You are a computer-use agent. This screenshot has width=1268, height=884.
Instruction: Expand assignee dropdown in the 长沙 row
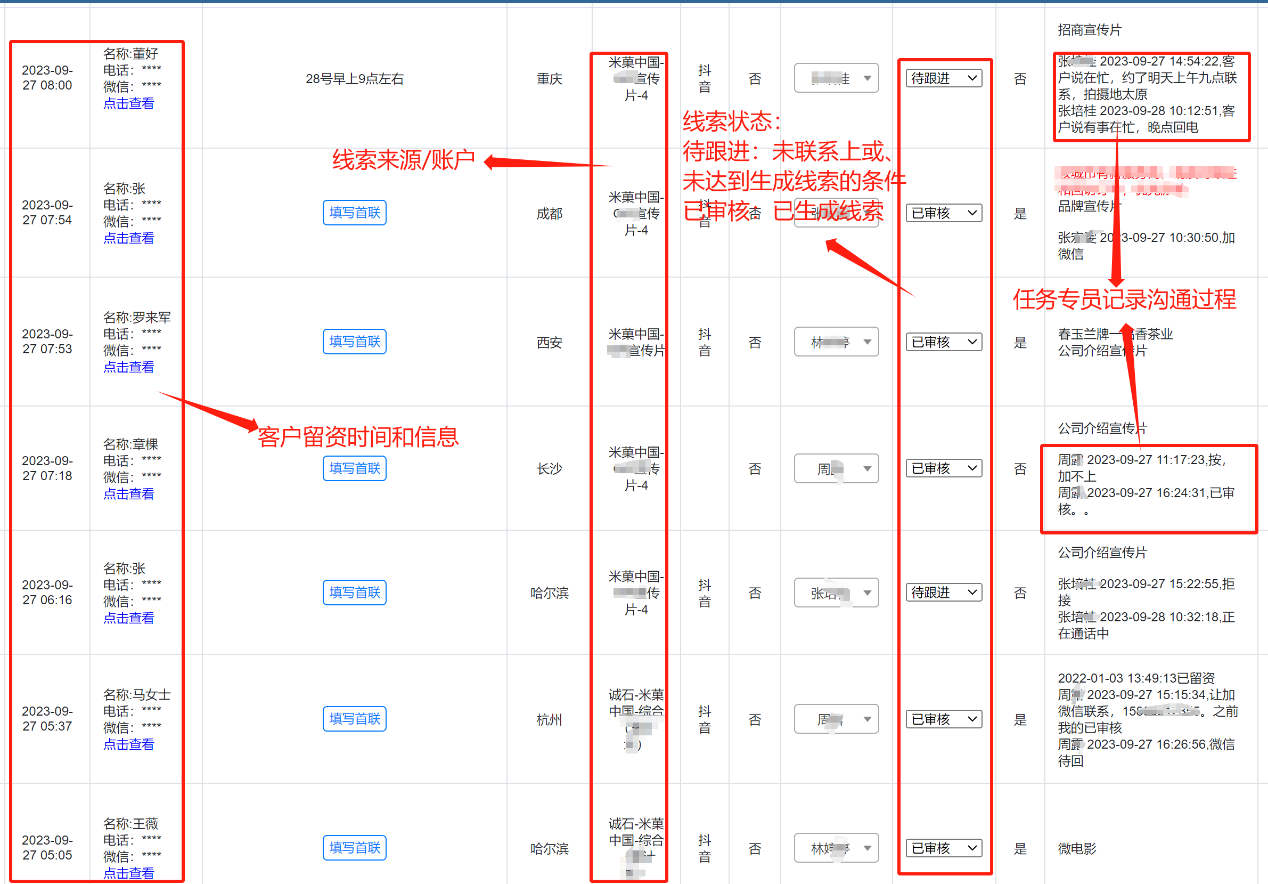coord(836,468)
